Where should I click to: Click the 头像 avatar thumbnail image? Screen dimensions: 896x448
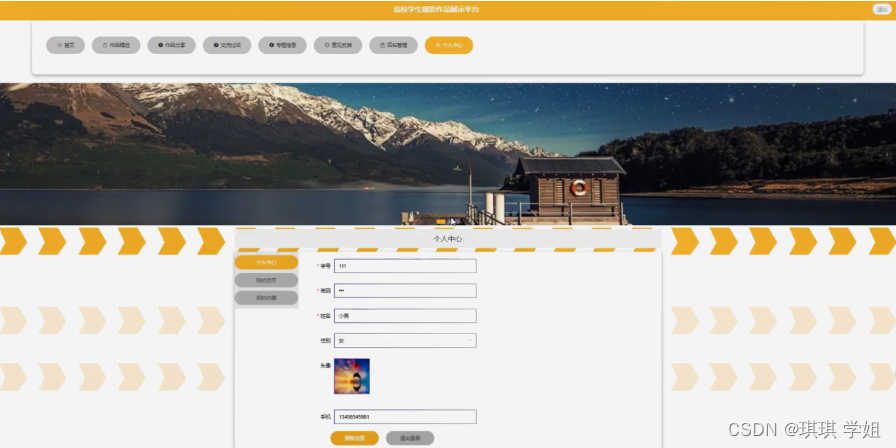[352, 376]
